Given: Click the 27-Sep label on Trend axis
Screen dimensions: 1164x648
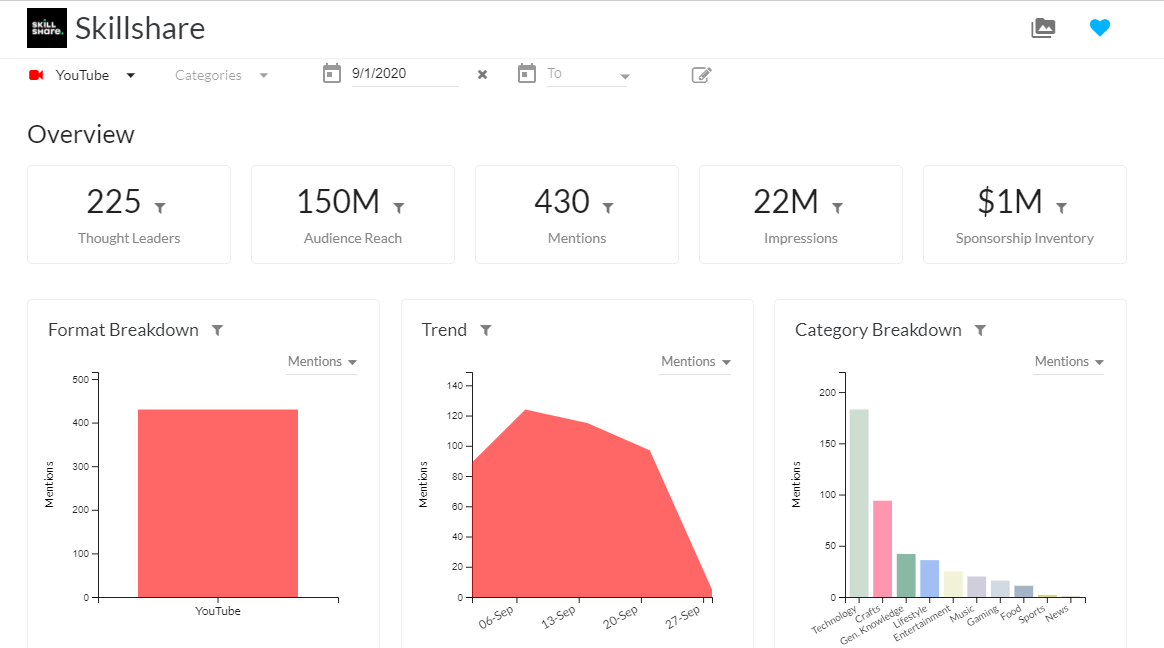Looking at the screenshot, I should coord(682,618).
